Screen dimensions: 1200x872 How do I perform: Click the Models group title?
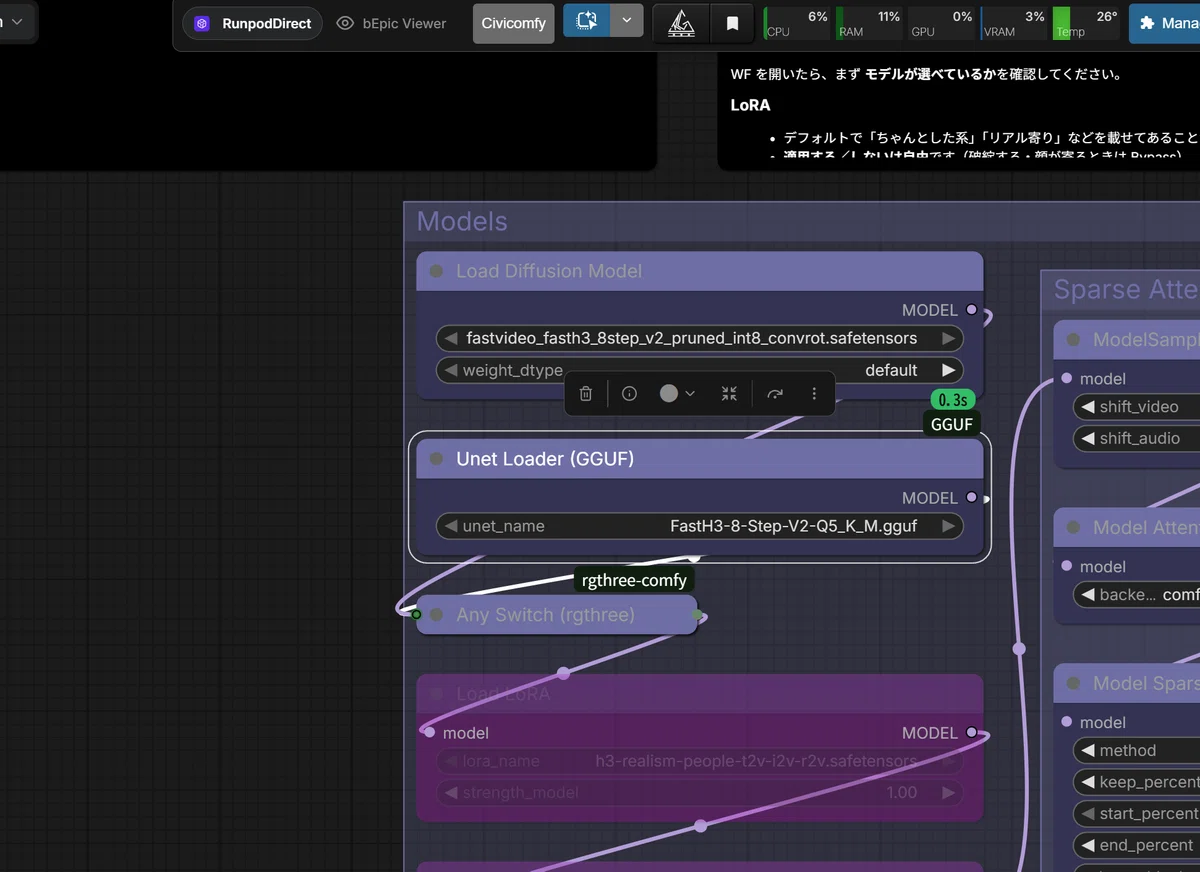tap(462, 221)
